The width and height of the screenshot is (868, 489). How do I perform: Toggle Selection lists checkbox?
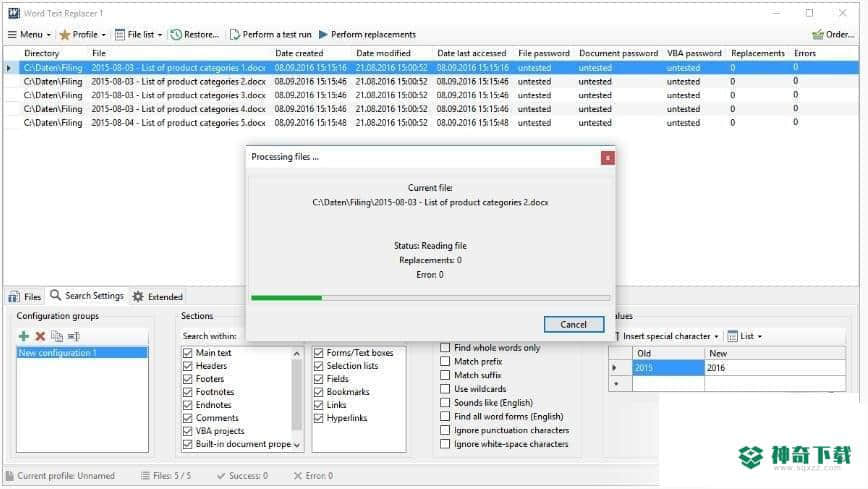[318, 366]
